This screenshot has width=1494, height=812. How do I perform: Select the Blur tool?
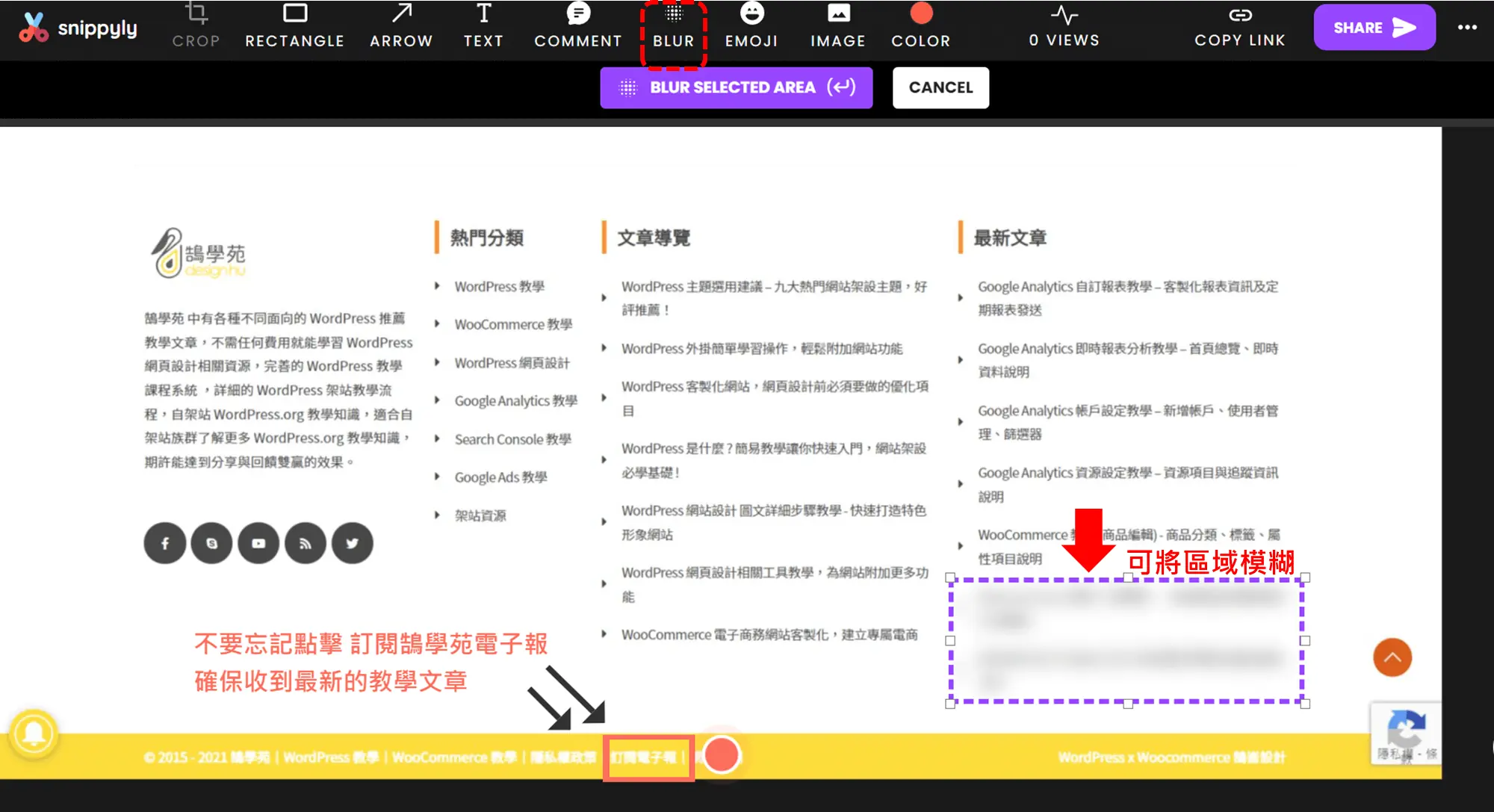674,26
